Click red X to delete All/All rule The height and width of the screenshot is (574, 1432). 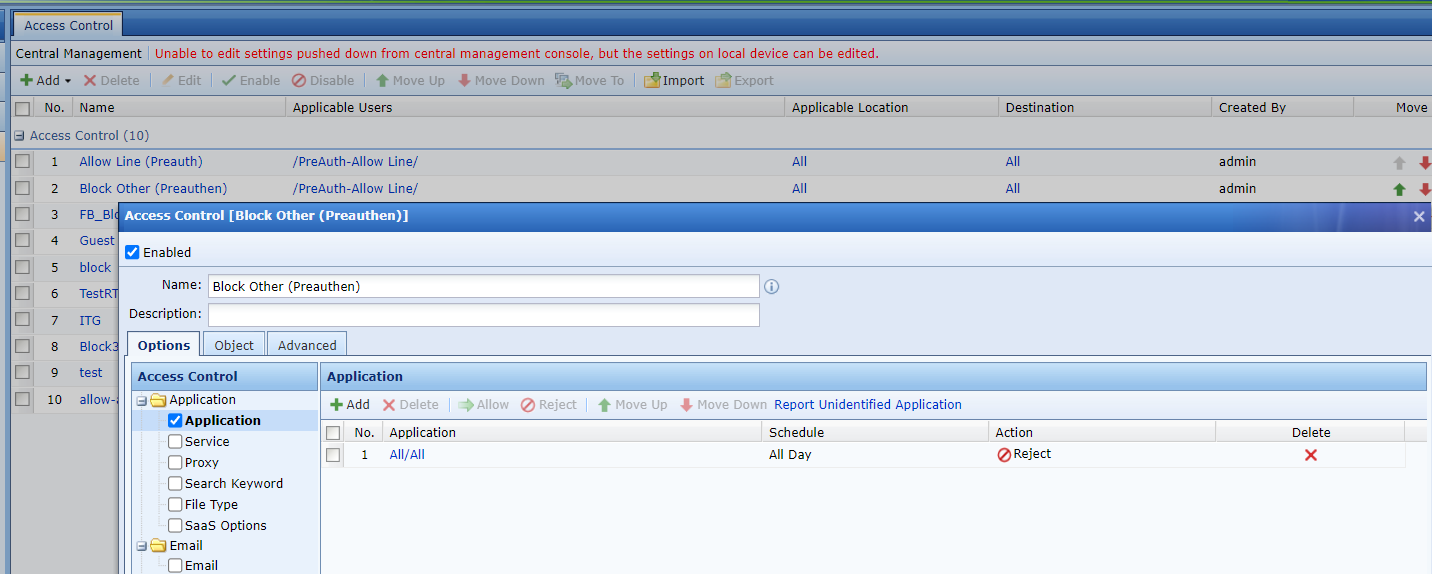pyautogui.click(x=1311, y=455)
